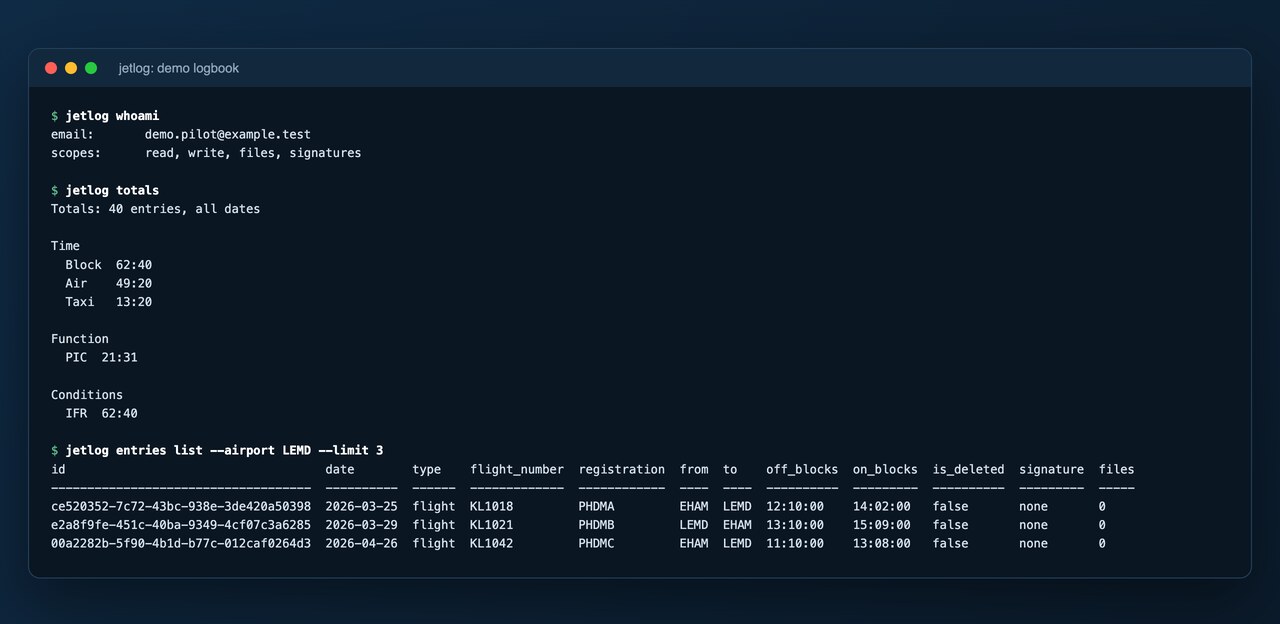
Task: Click the 'Time' section heading
Action: pyautogui.click(x=66, y=246)
